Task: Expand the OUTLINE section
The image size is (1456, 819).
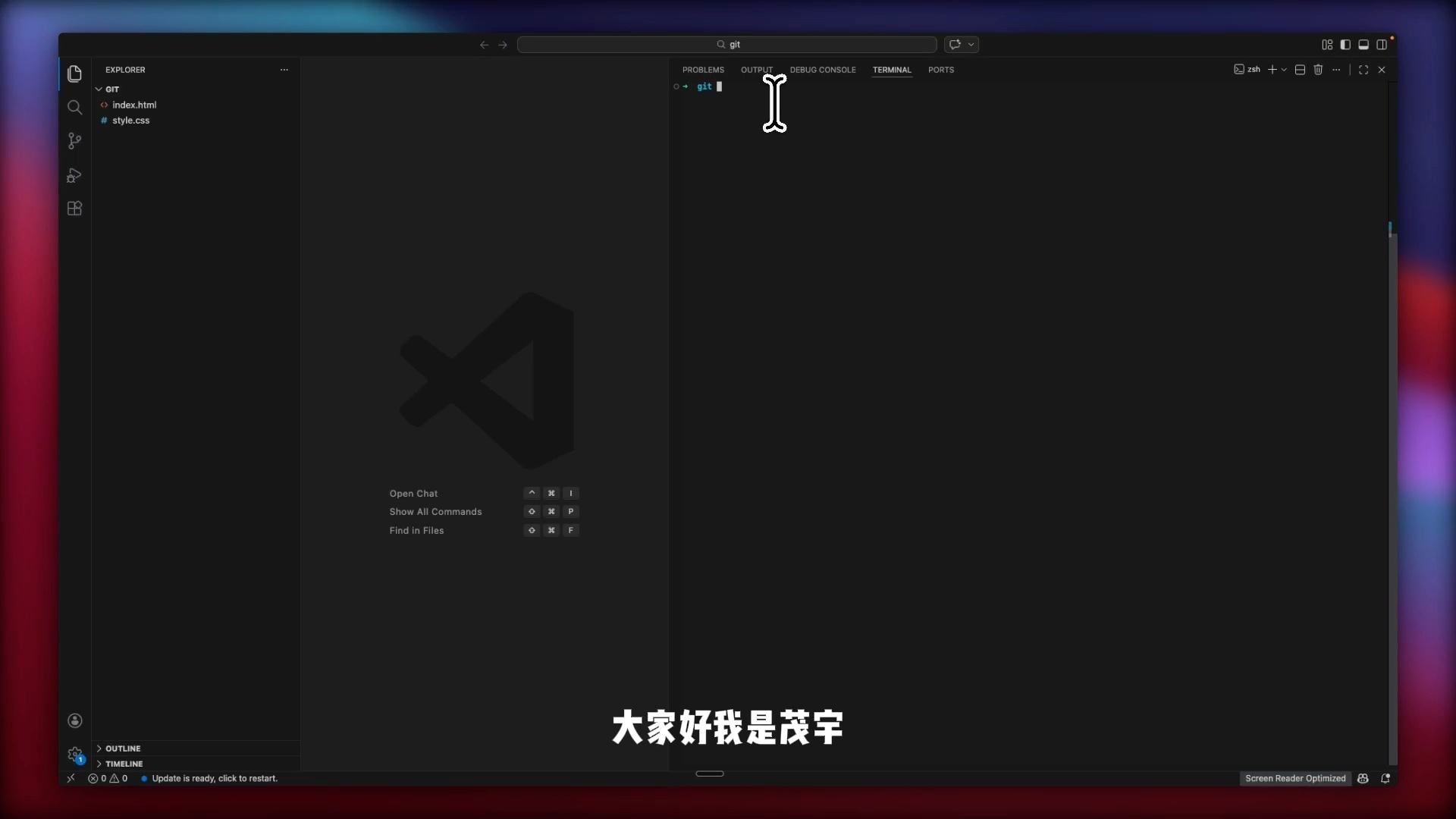Action: [123, 748]
